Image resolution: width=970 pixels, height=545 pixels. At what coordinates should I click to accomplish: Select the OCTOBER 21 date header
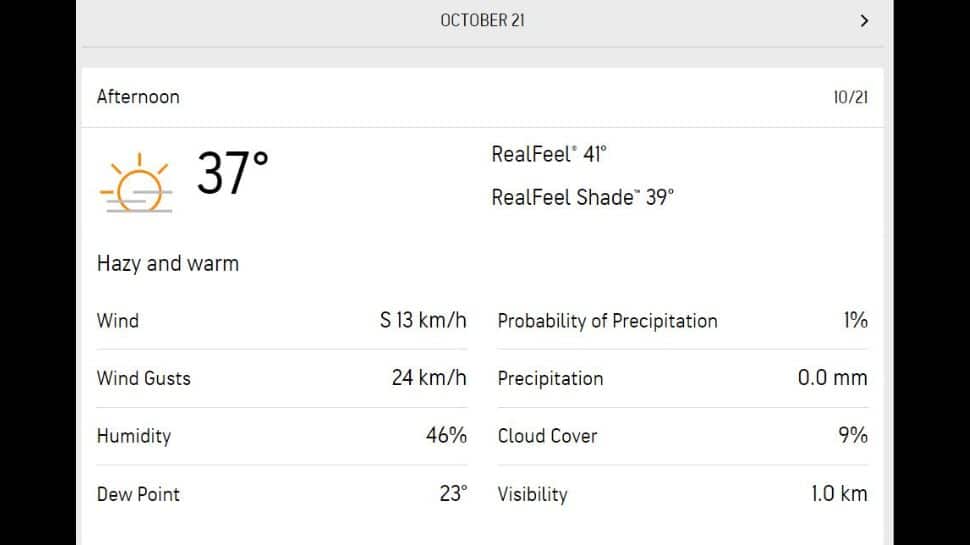[483, 20]
